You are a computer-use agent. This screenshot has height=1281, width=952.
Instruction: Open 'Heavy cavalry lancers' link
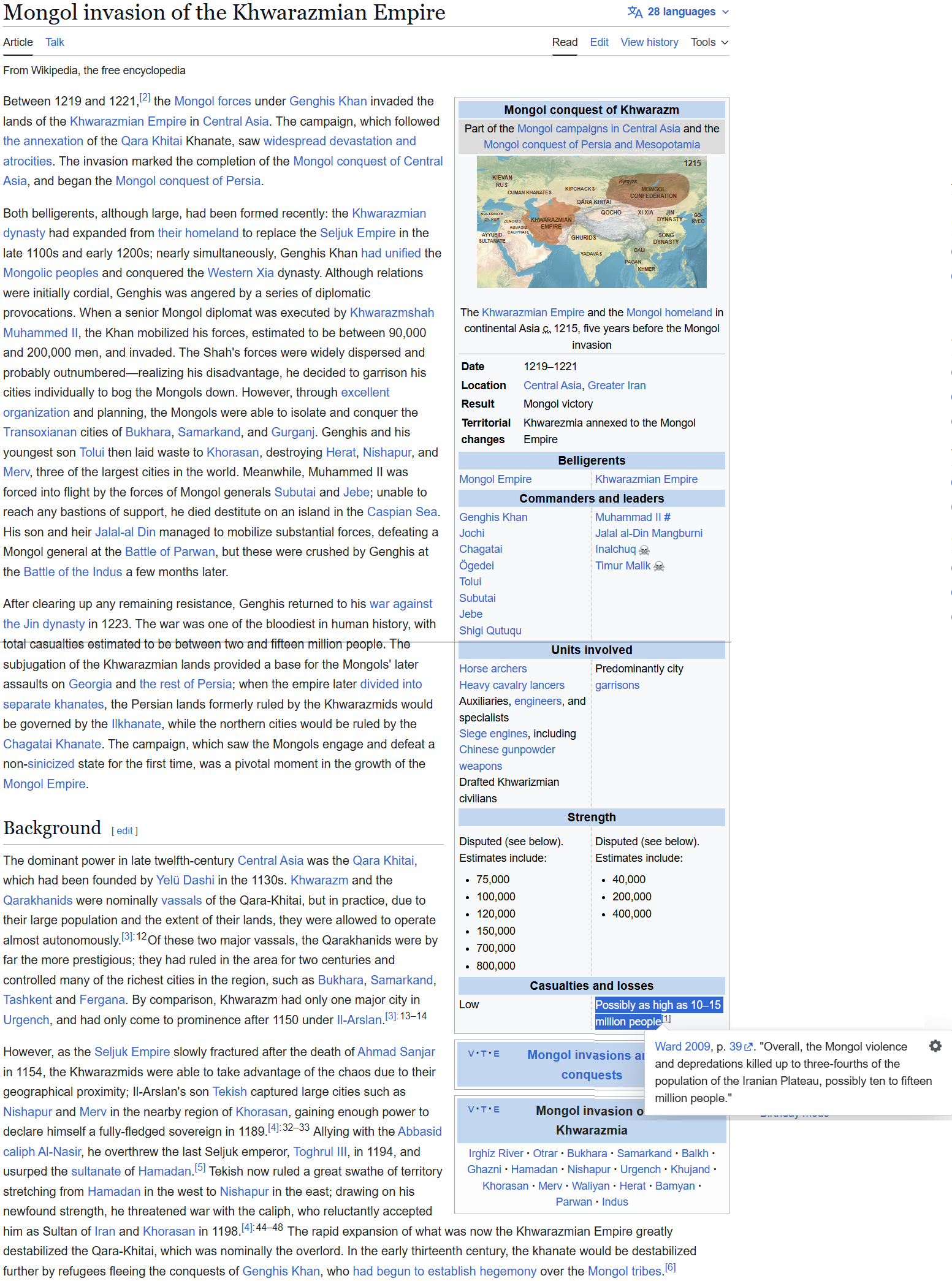(512, 685)
